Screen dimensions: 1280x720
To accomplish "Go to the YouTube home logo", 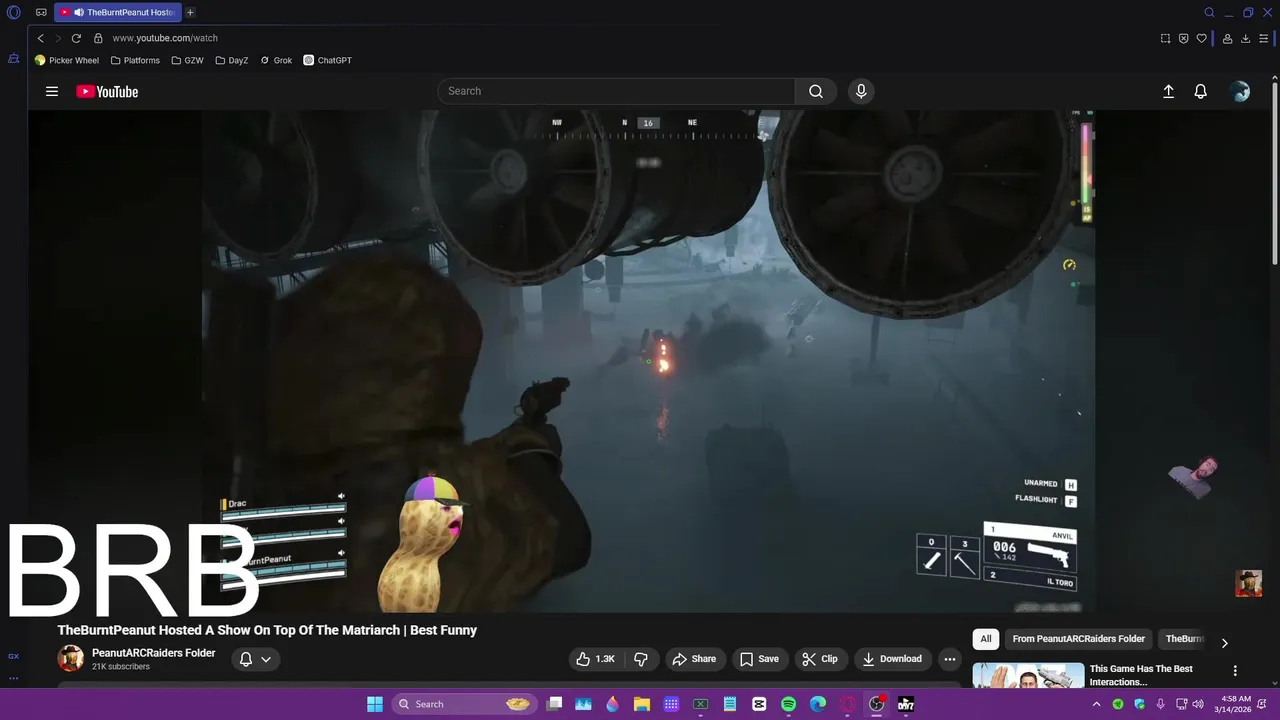I will pyautogui.click(x=107, y=91).
